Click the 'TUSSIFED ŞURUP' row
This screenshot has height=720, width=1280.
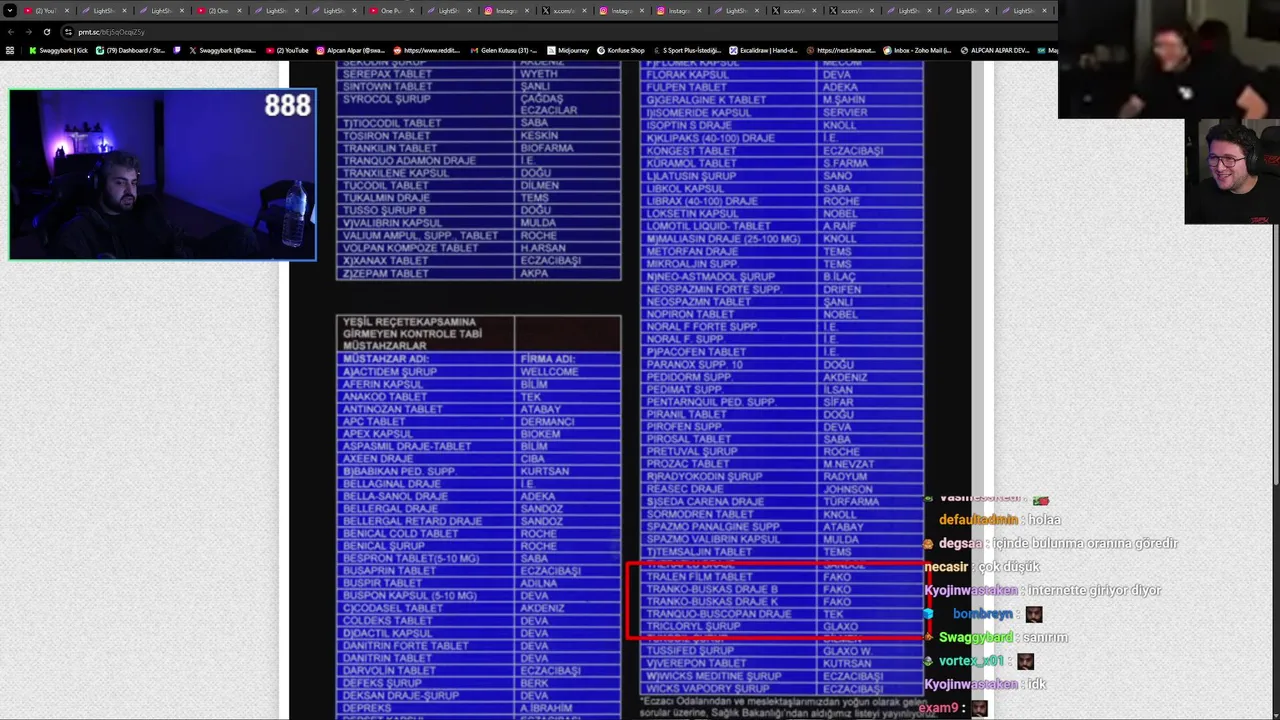[782, 650]
